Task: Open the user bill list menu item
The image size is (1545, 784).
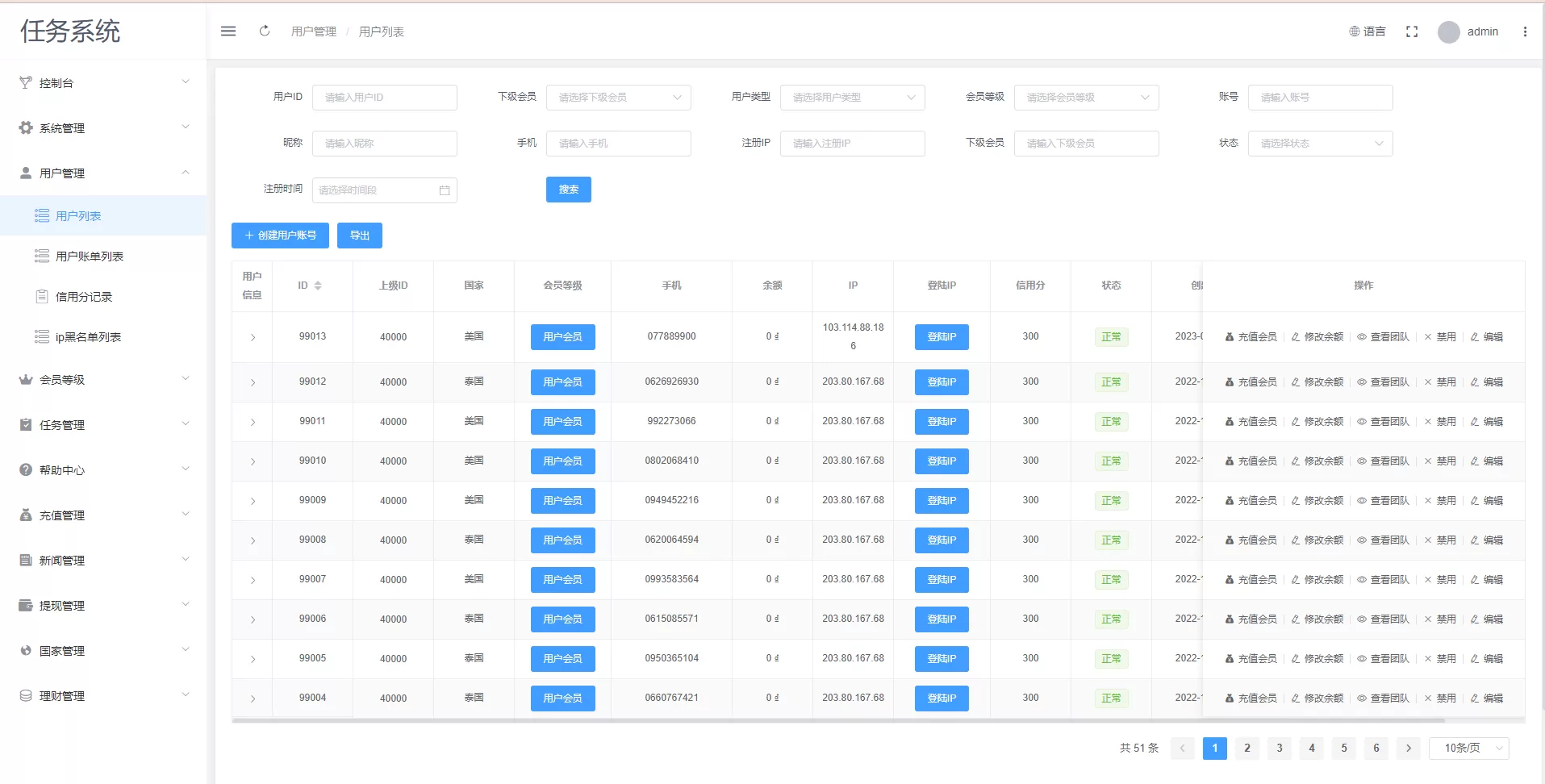Action: [x=89, y=256]
